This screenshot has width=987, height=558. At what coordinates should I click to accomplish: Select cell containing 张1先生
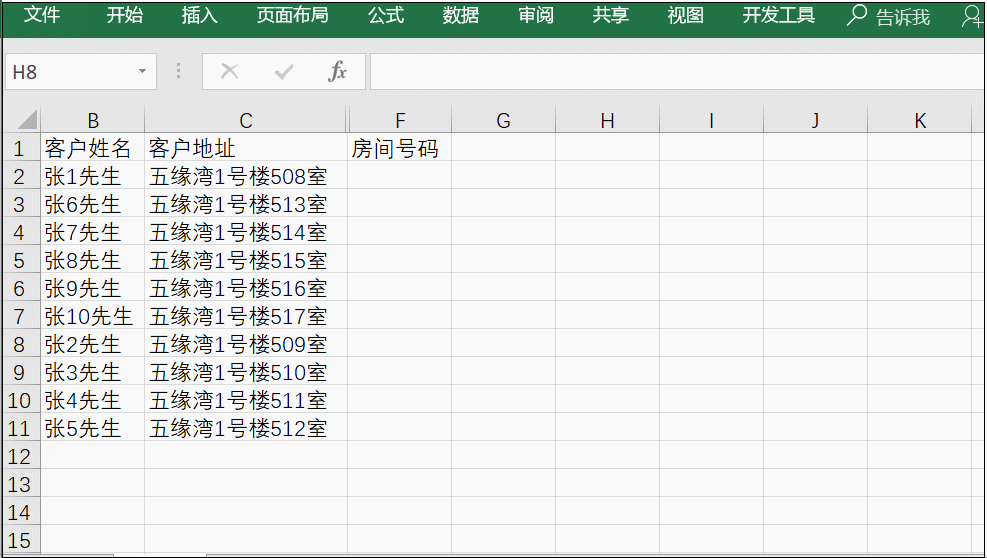(93, 176)
